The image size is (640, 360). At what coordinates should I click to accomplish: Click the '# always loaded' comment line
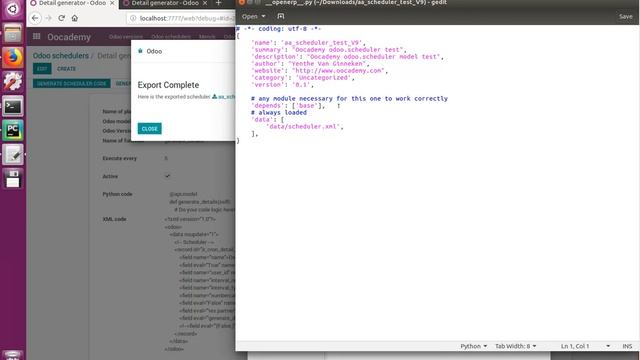point(279,113)
